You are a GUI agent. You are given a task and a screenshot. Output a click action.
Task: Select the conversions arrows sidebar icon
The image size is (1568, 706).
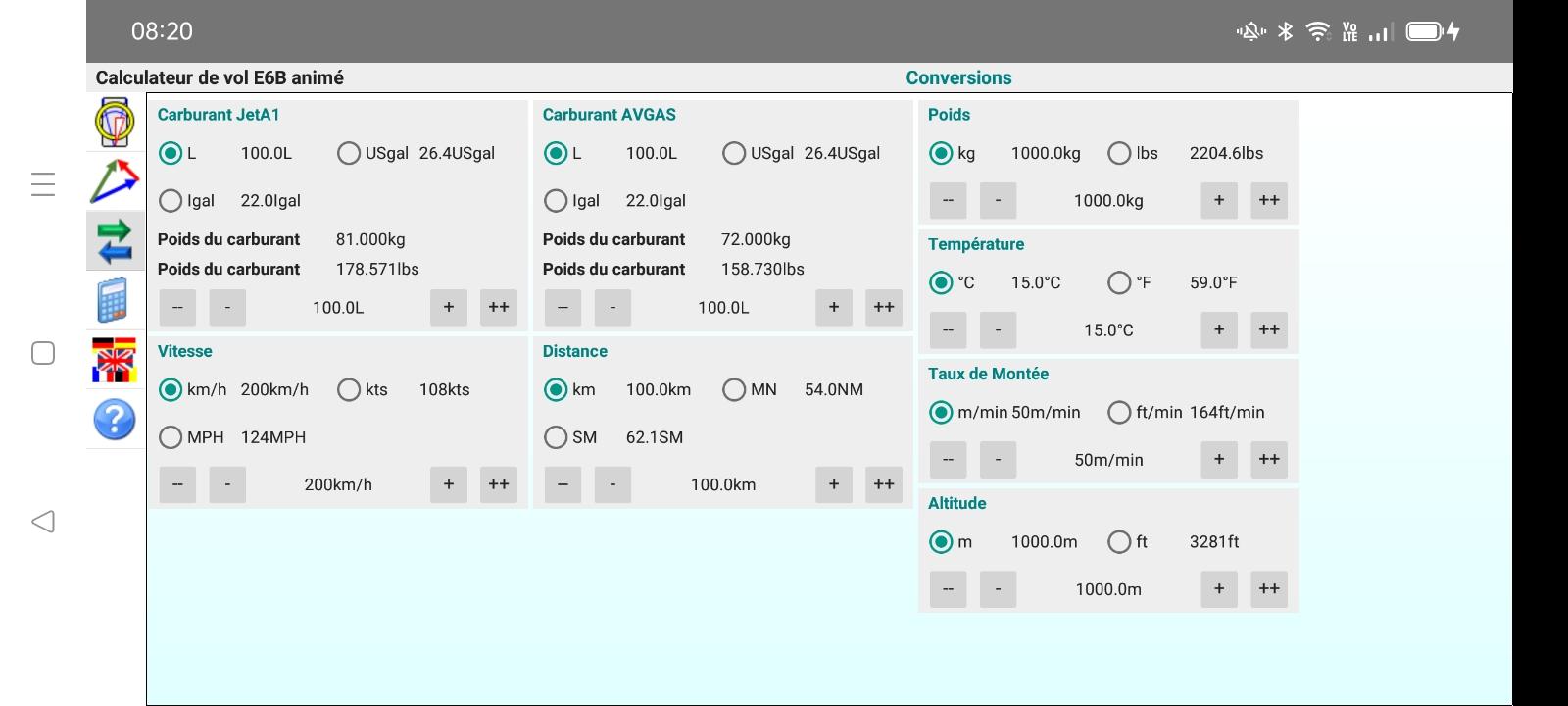[115, 241]
